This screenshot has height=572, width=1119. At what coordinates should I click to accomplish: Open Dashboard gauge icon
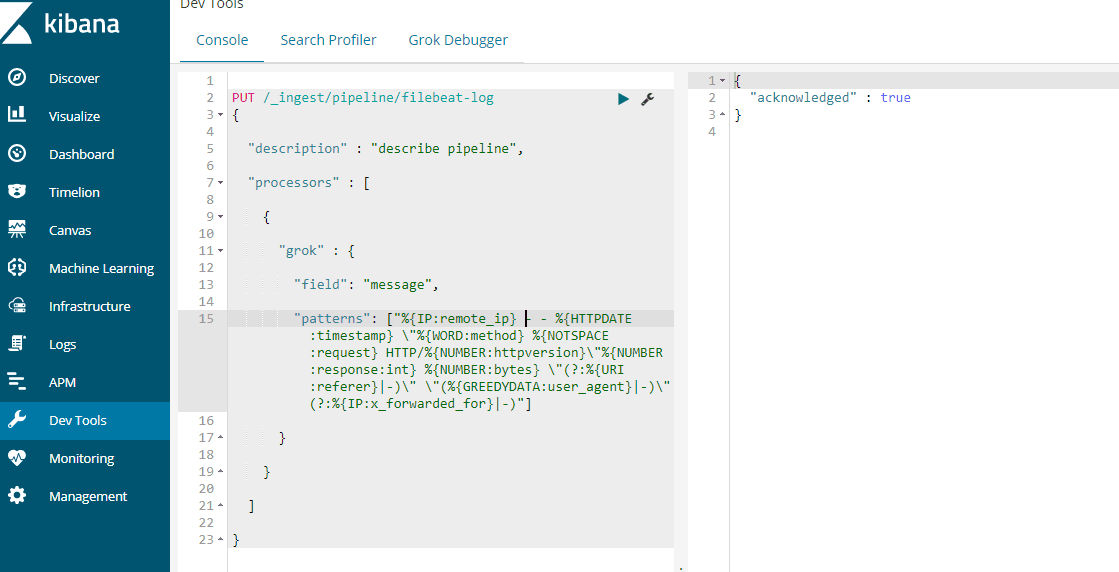point(17,154)
